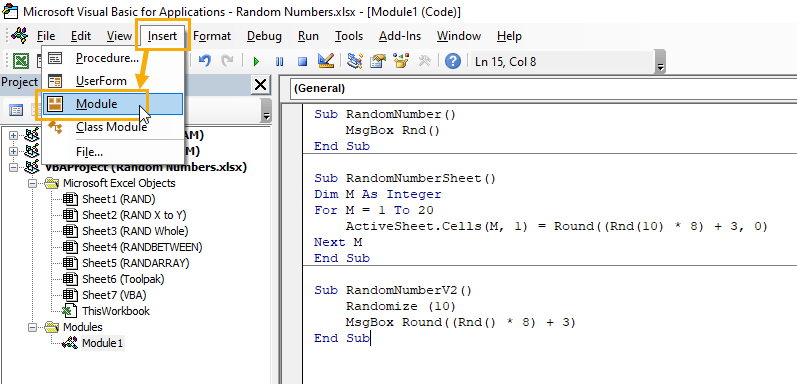The width and height of the screenshot is (797, 384).
Task: Collapse VBAProject (Random Numbers.xlsx) tree node
Action: 13,167
